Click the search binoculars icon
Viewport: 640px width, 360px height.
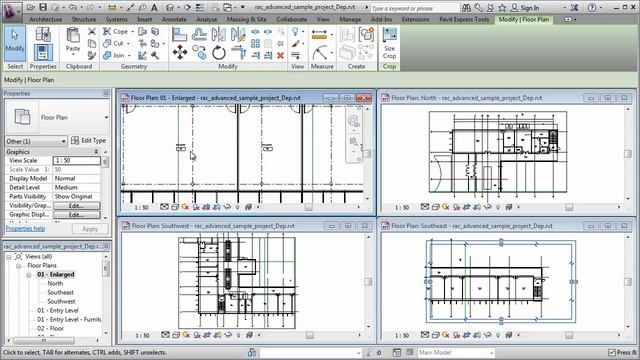click(466, 7)
